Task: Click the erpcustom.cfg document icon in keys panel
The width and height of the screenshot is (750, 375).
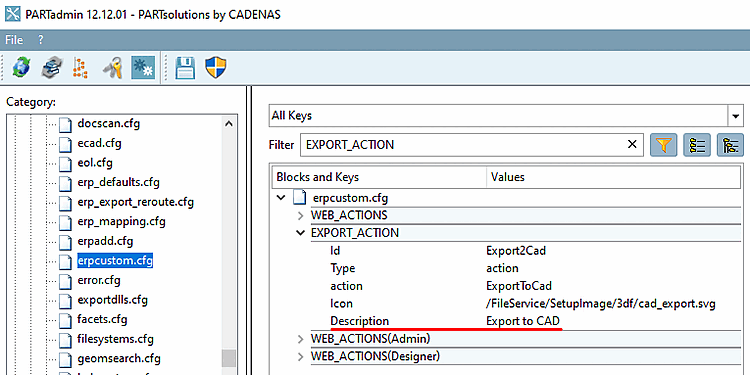Action: (x=300, y=197)
